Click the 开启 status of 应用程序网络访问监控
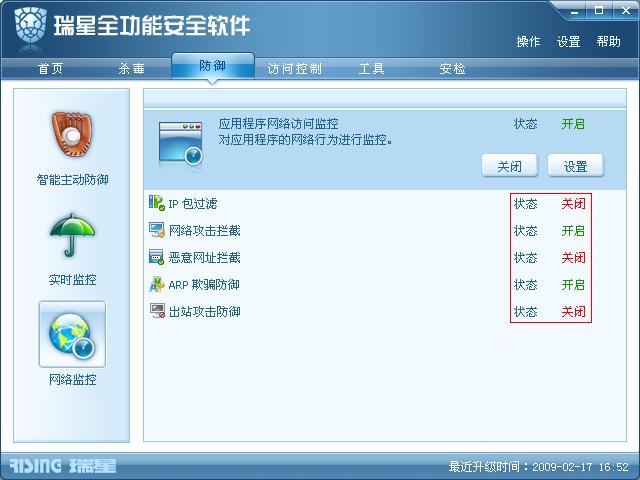 (573, 124)
